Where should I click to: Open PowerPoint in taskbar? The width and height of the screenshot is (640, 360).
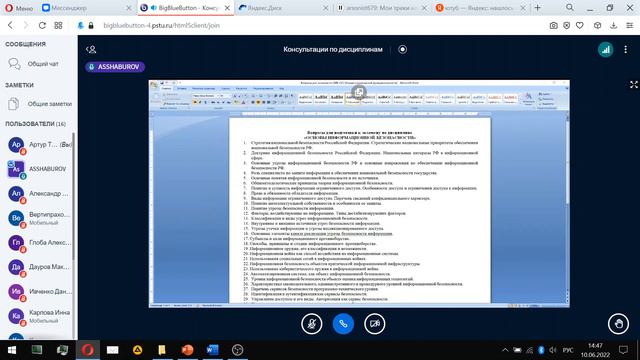tap(187, 350)
